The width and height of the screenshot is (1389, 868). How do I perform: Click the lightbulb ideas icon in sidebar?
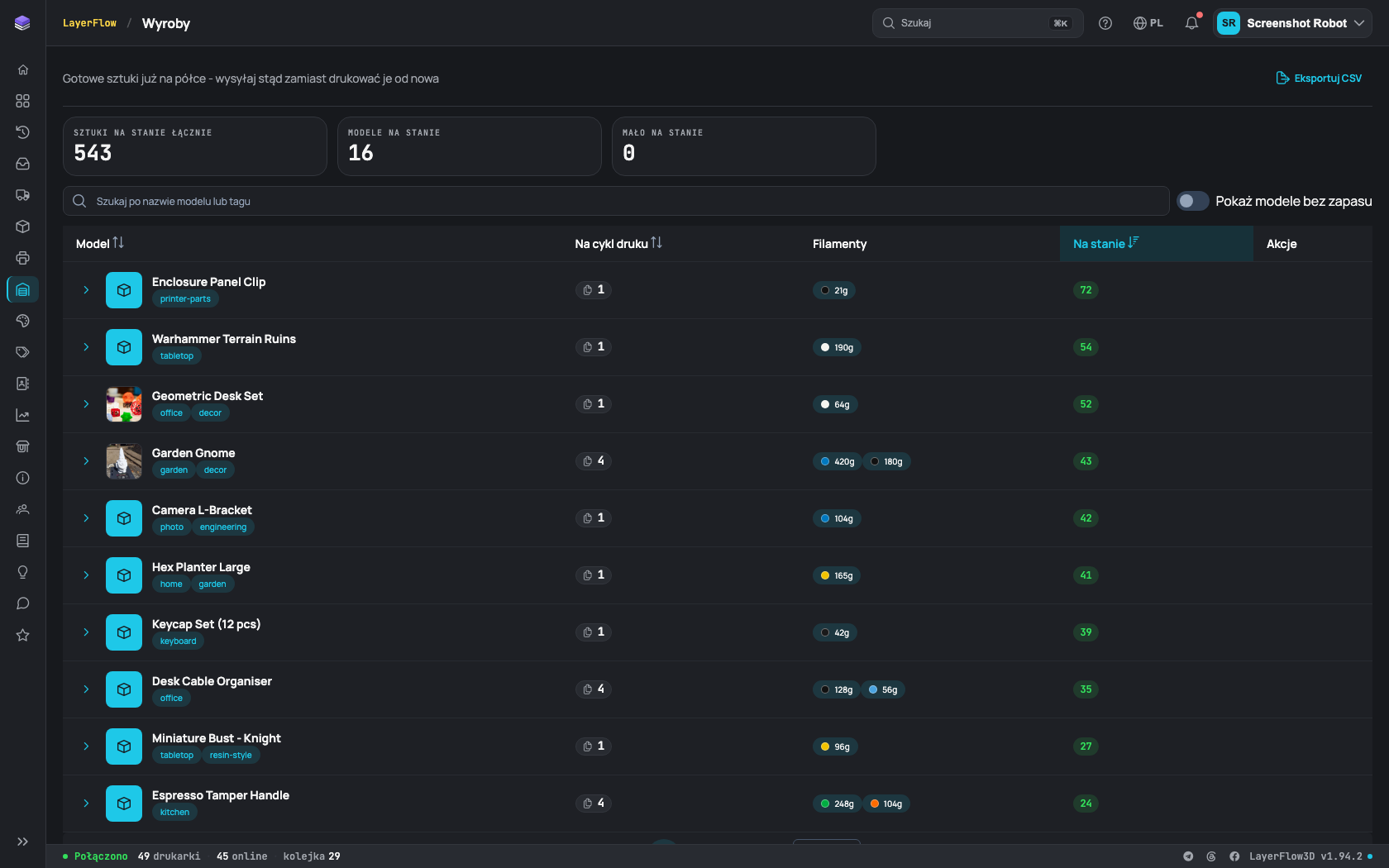click(22, 572)
